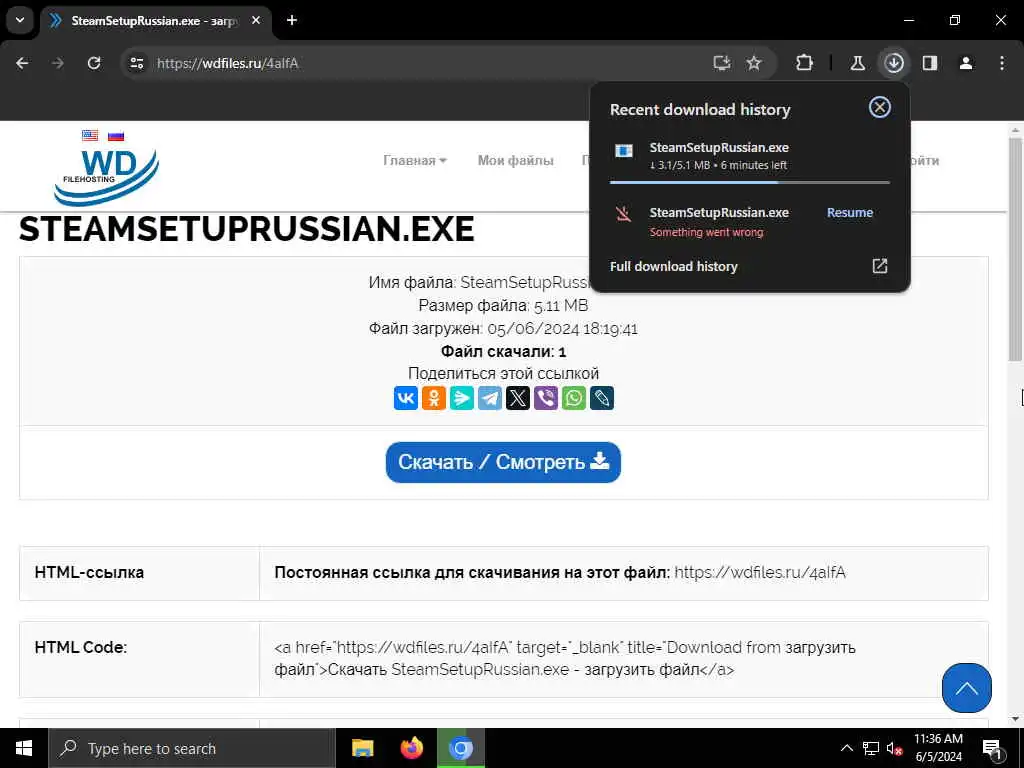Viewport: 1024px width, 768px height.
Task: Switch site language with US flag
Action: 90,135
